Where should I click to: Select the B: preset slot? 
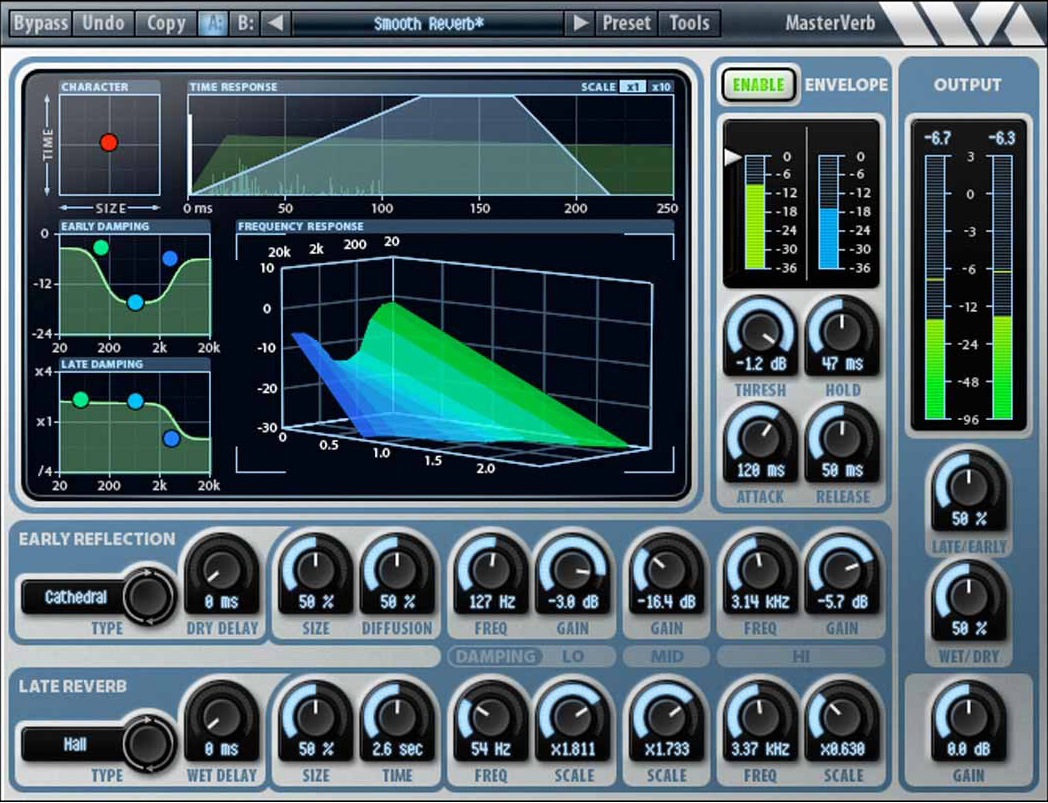click(245, 23)
